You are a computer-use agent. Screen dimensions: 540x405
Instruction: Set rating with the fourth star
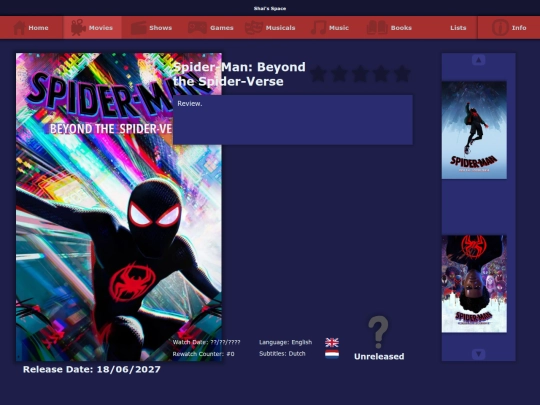click(x=381, y=74)
